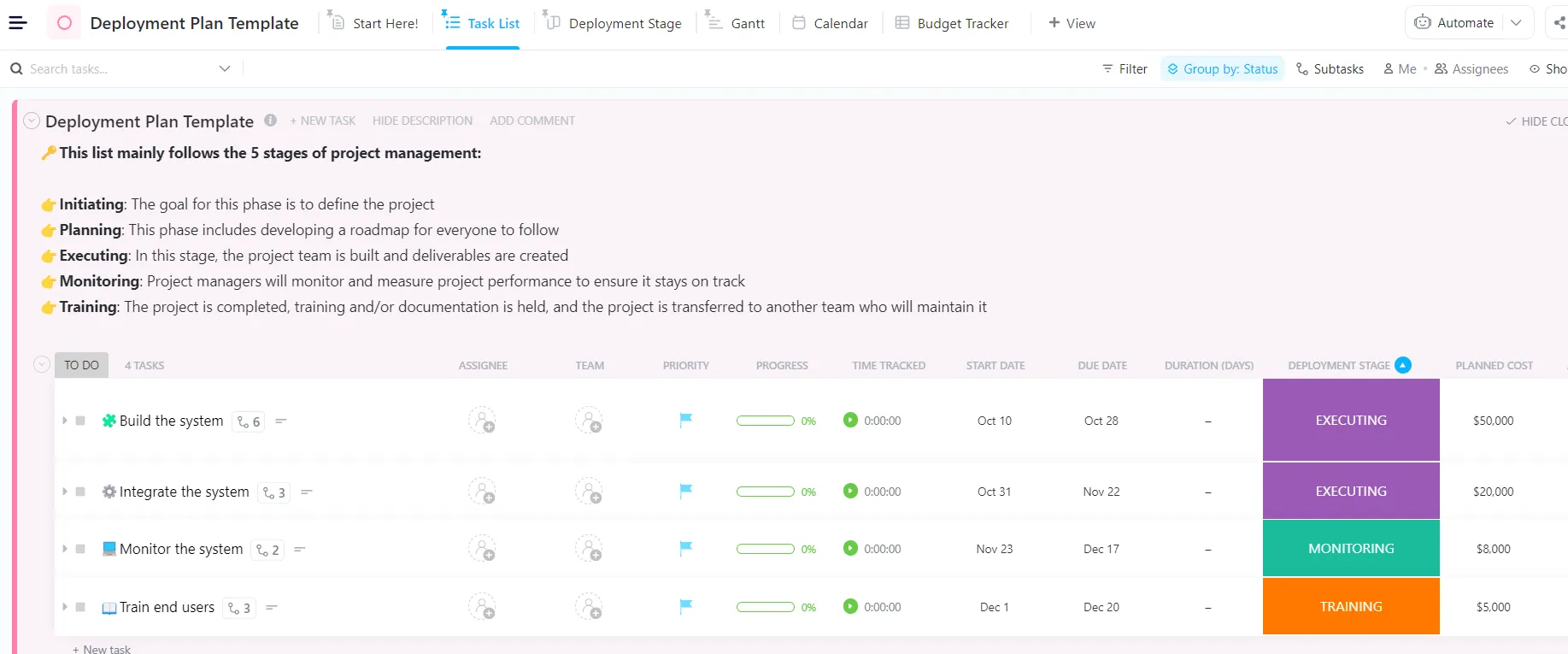
Task: Open the Automate dropdown arrow
Action: (1517, 23)
